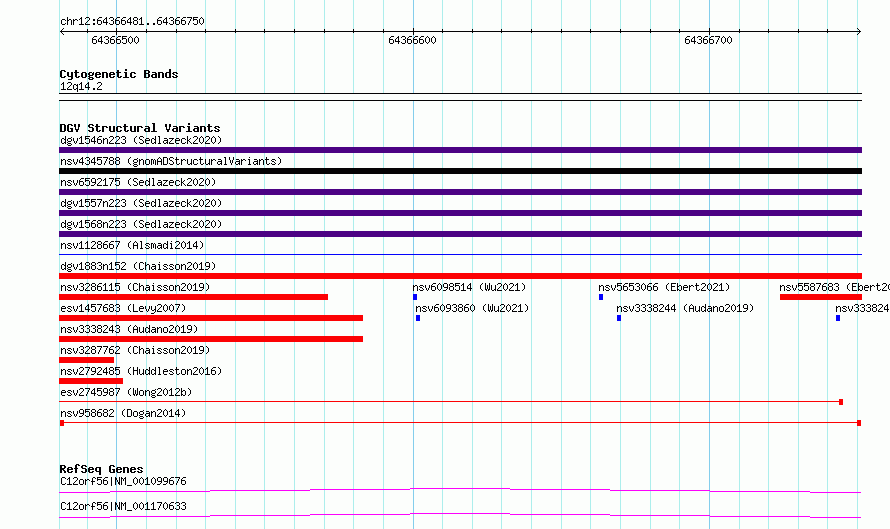
Task: Click the blue marker under nsv3338244
Action: pyautogui.click(x=619, y=318)
